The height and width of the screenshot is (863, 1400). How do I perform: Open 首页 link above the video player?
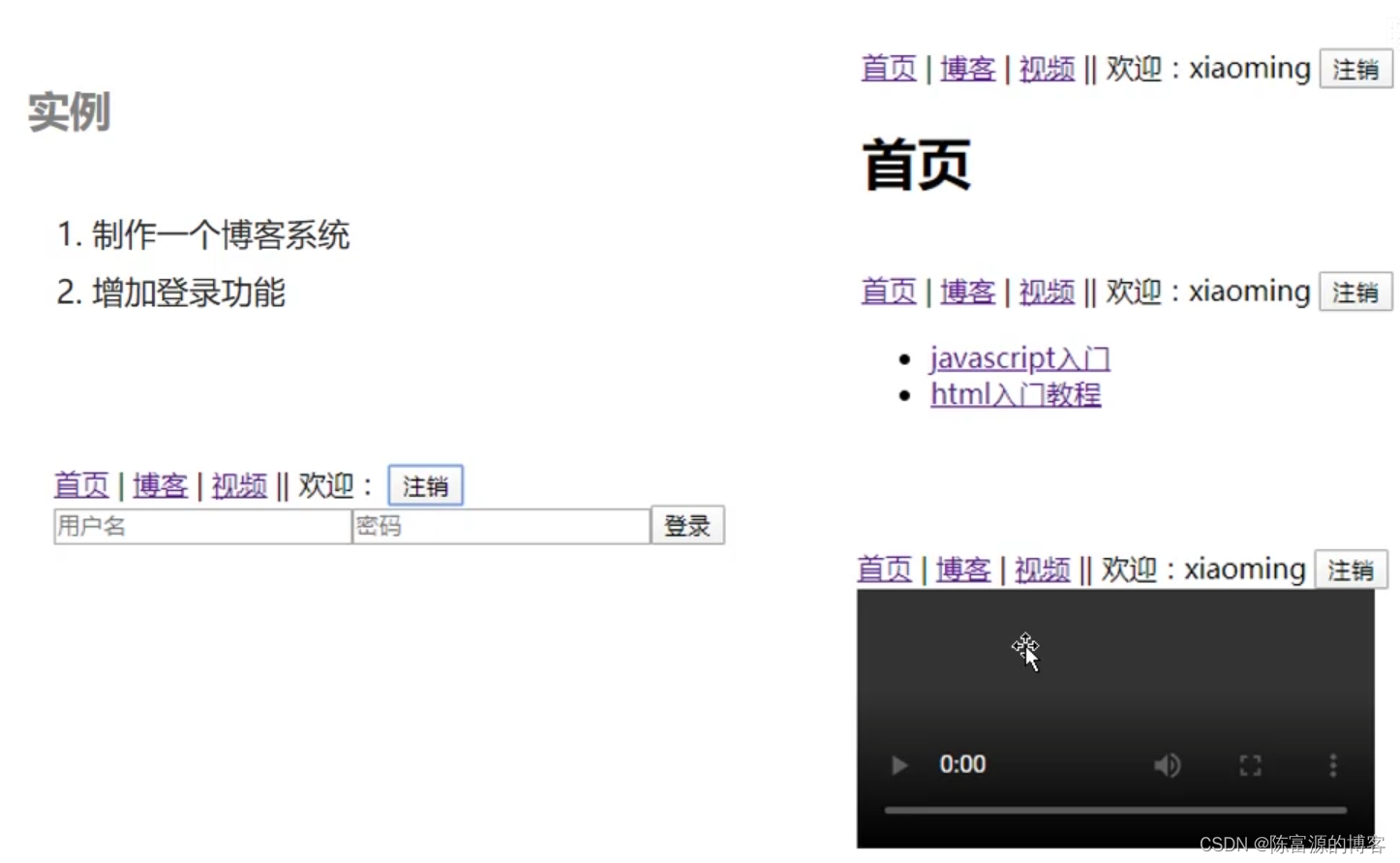[x=884, y=570]
